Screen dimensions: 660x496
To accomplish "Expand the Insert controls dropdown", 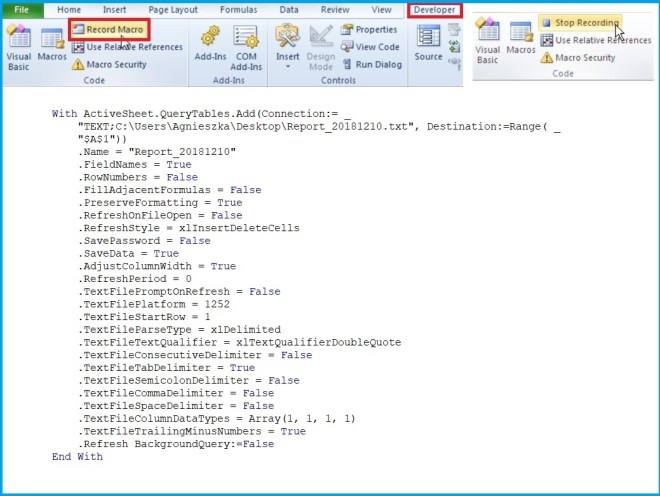I will point(288,46).
